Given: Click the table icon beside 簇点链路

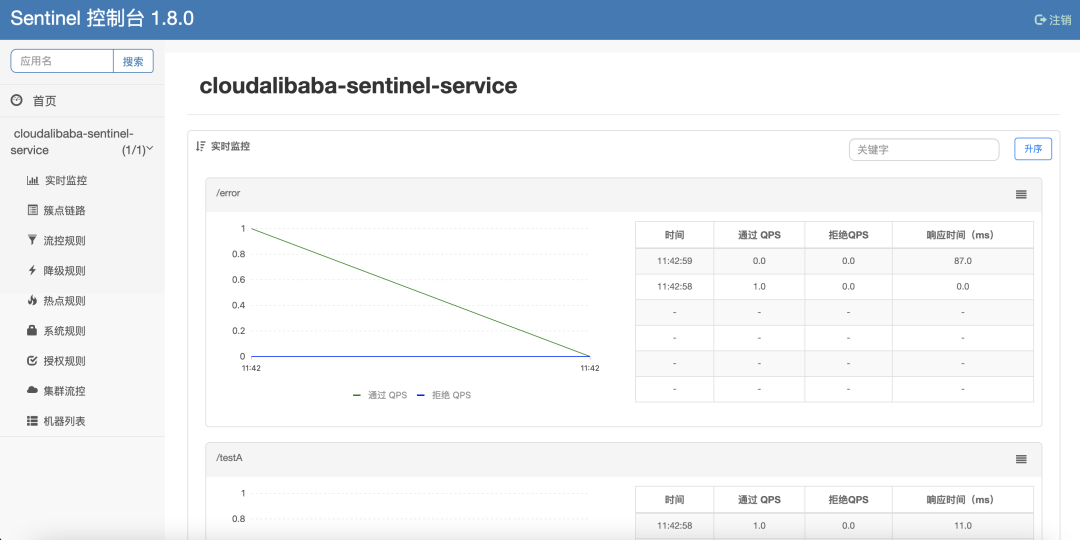Looking at the screenshot, I should point(33,211).
